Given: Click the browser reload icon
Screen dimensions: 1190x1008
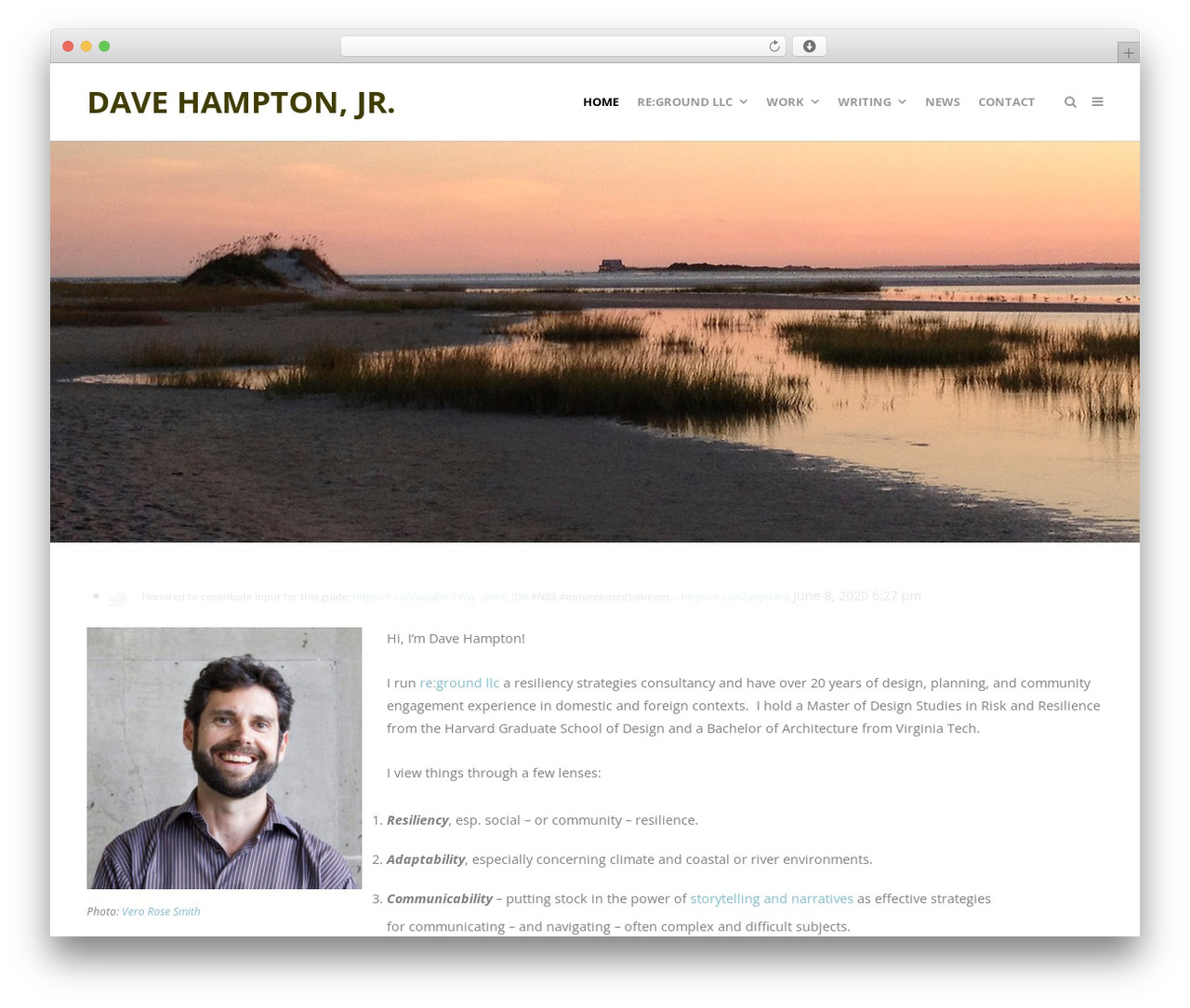Looking at the screenshot, I should (773, 46).
